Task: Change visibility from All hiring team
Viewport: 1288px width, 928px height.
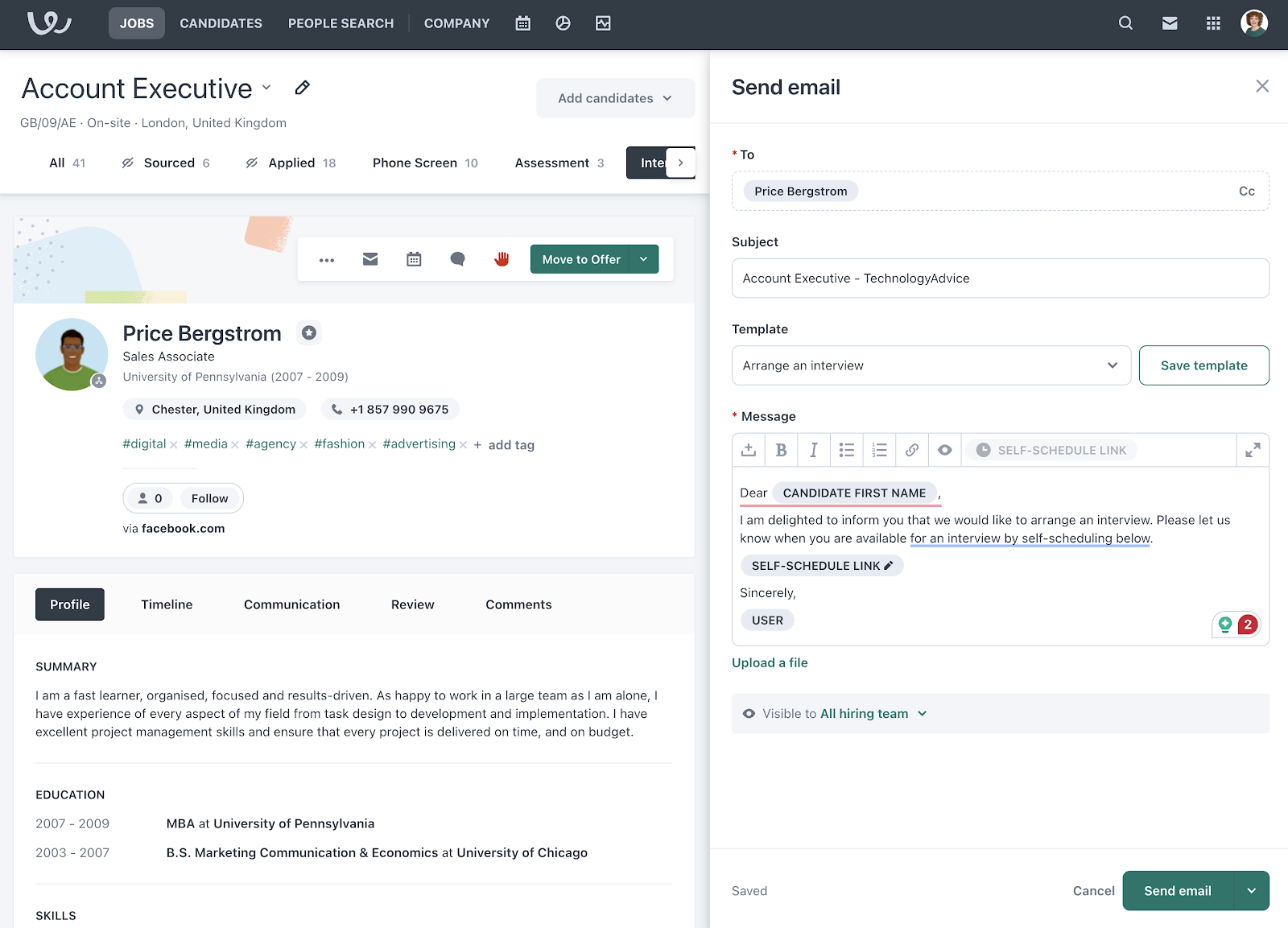Action: click(x=873, y=714)
